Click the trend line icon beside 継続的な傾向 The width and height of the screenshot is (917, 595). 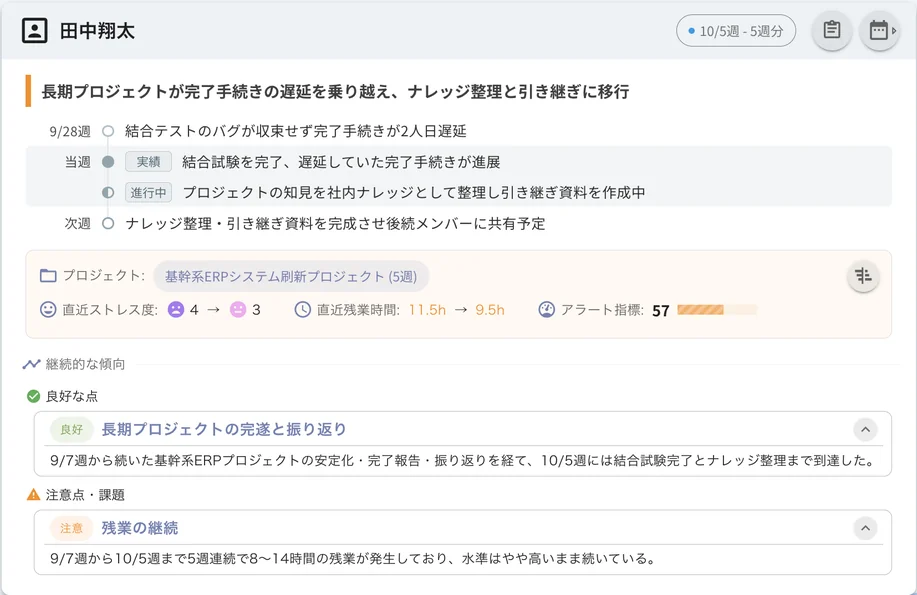coord(31,364)
